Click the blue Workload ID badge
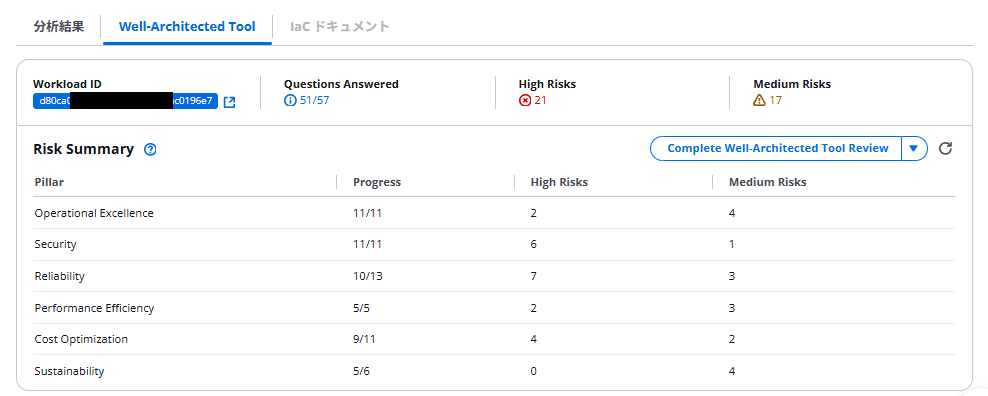Screen dimensions: 988x396 coord(125,101)
